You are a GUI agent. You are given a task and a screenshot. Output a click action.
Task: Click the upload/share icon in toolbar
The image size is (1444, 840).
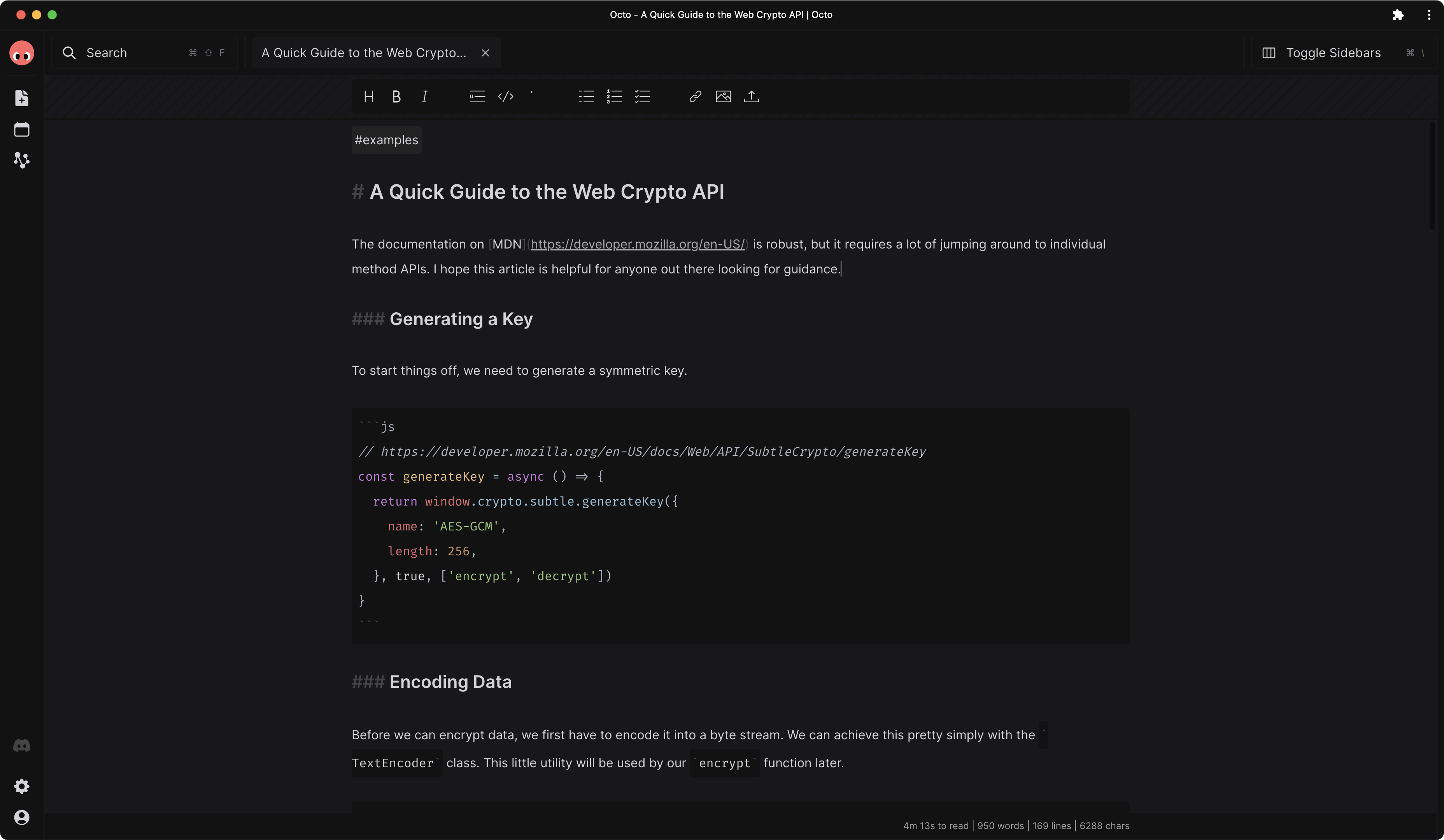point(751,97)
